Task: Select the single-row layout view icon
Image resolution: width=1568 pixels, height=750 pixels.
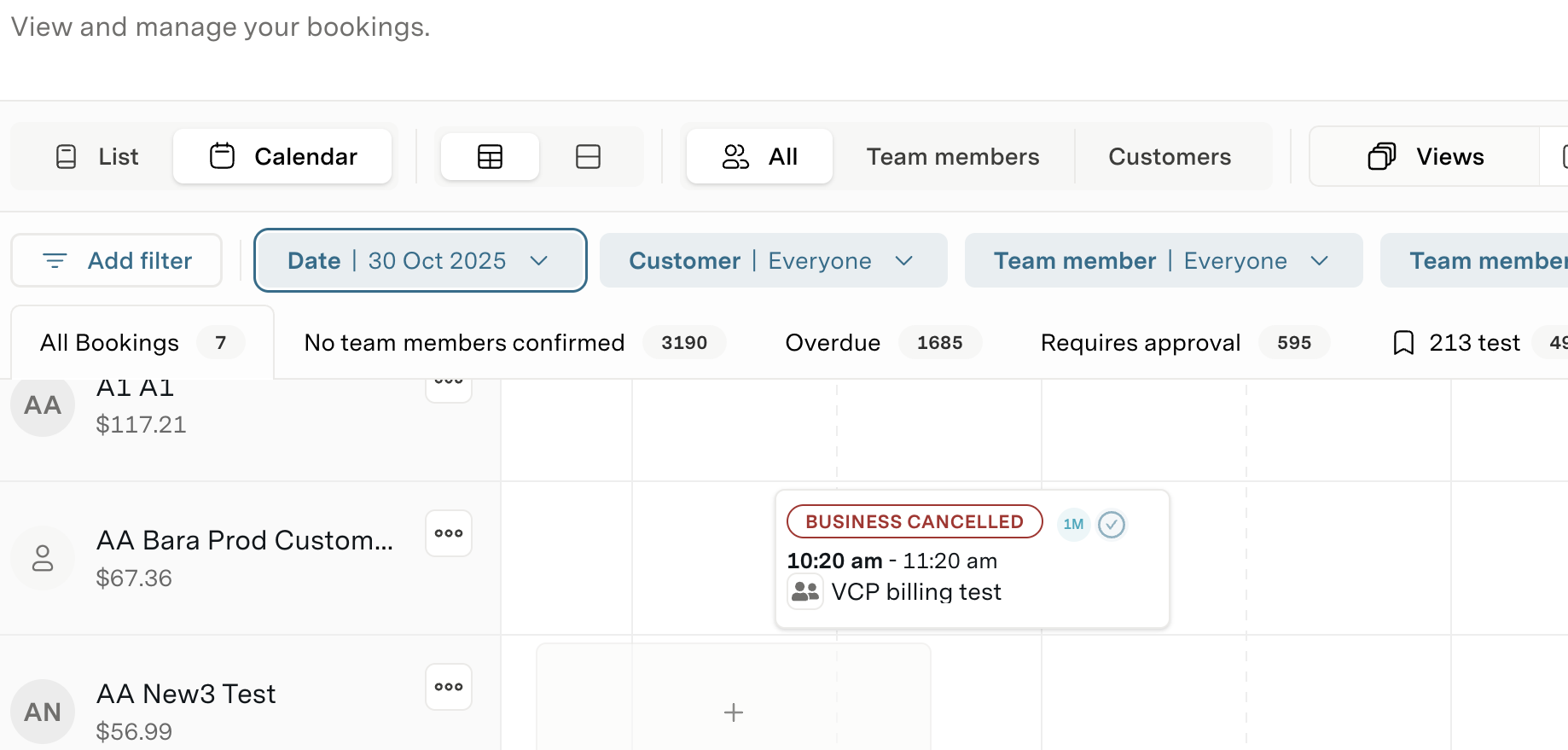Action: pos(588,157)
